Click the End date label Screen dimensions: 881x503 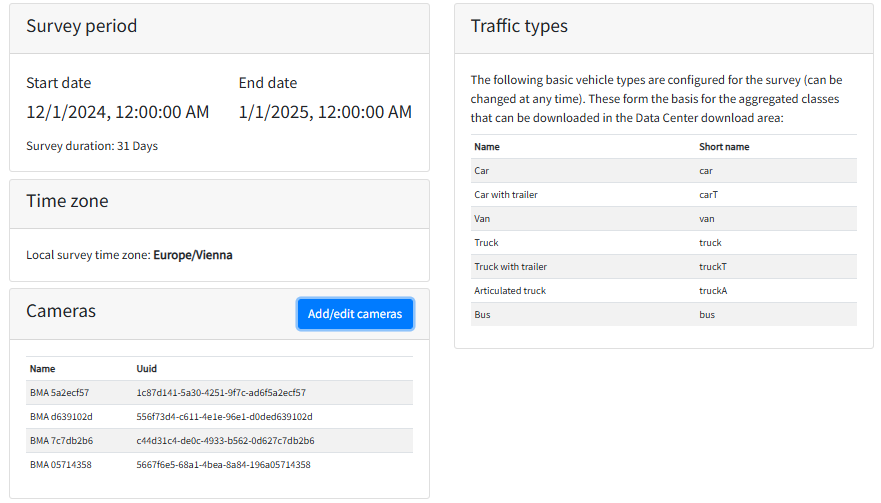268,83
